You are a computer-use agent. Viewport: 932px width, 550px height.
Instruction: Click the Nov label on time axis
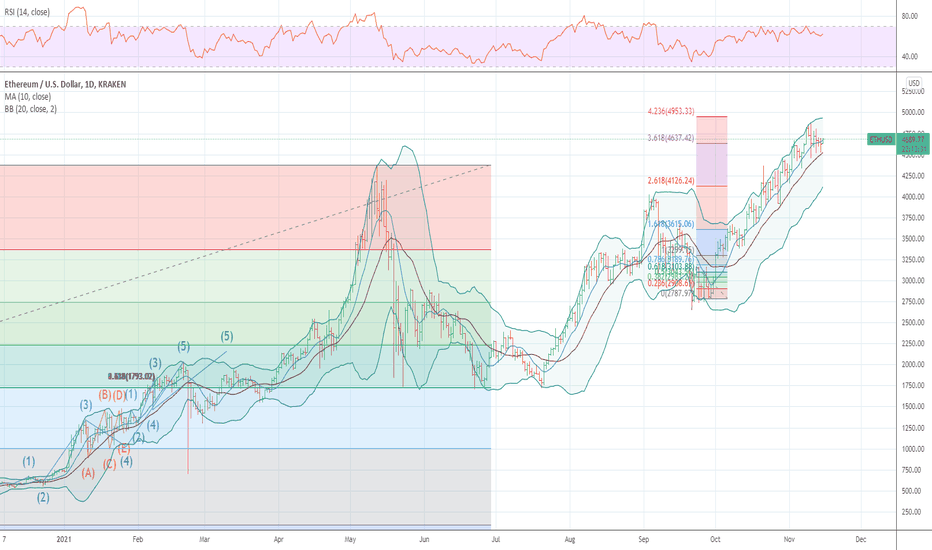click(789, 540)
